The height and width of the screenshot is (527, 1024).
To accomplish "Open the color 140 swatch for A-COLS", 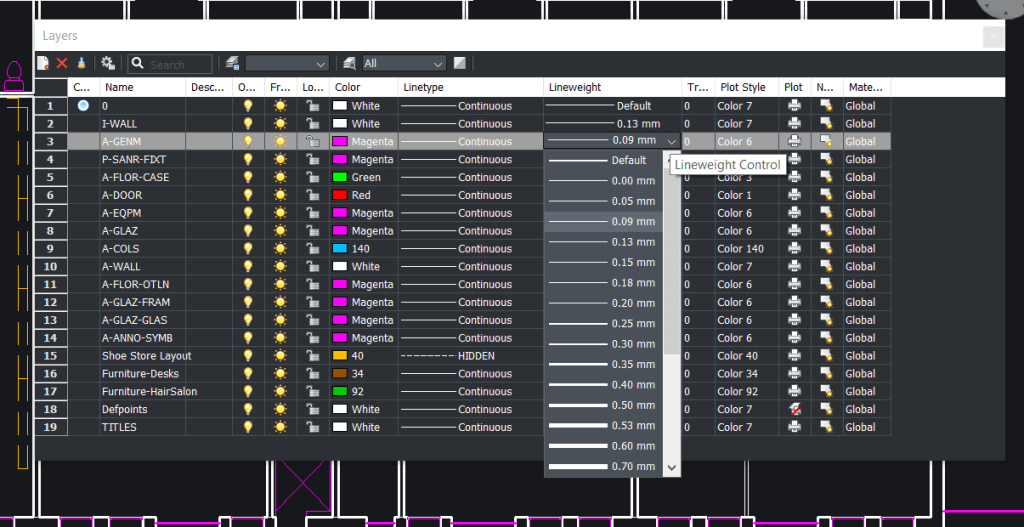I will 340,248.
